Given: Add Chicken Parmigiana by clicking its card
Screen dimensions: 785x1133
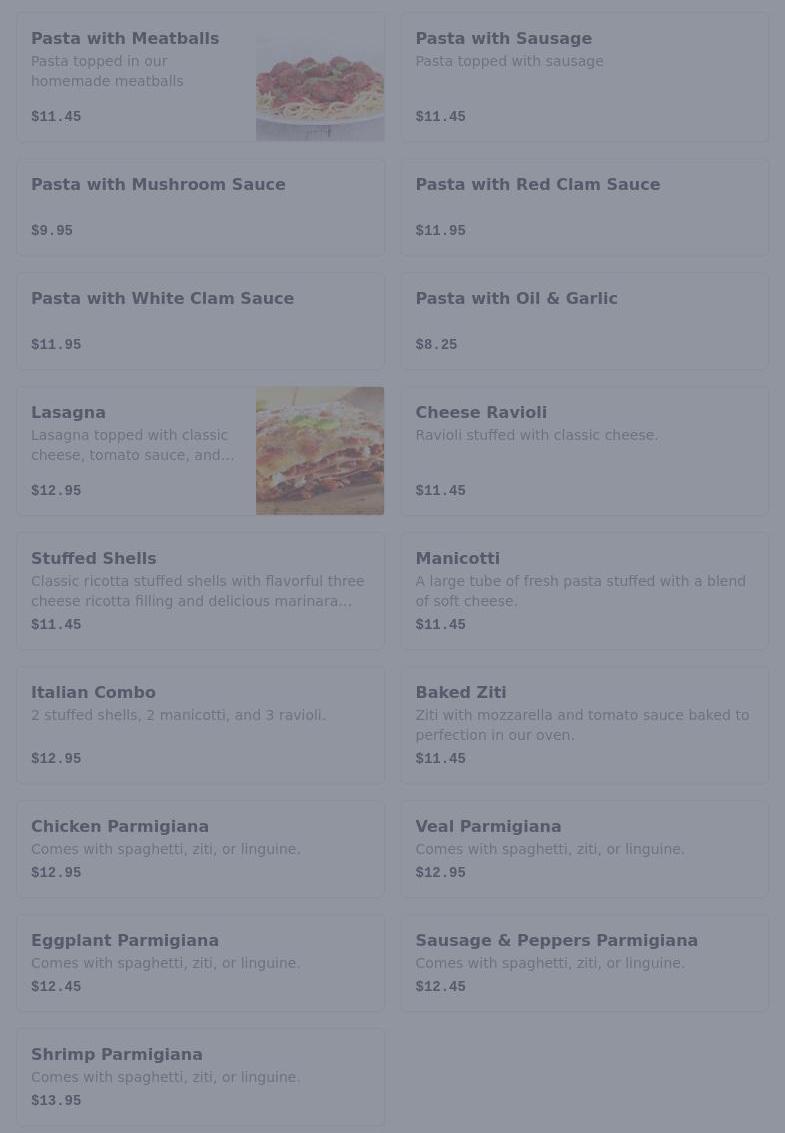Looking at the screenshot, I should tap(200, 849).
